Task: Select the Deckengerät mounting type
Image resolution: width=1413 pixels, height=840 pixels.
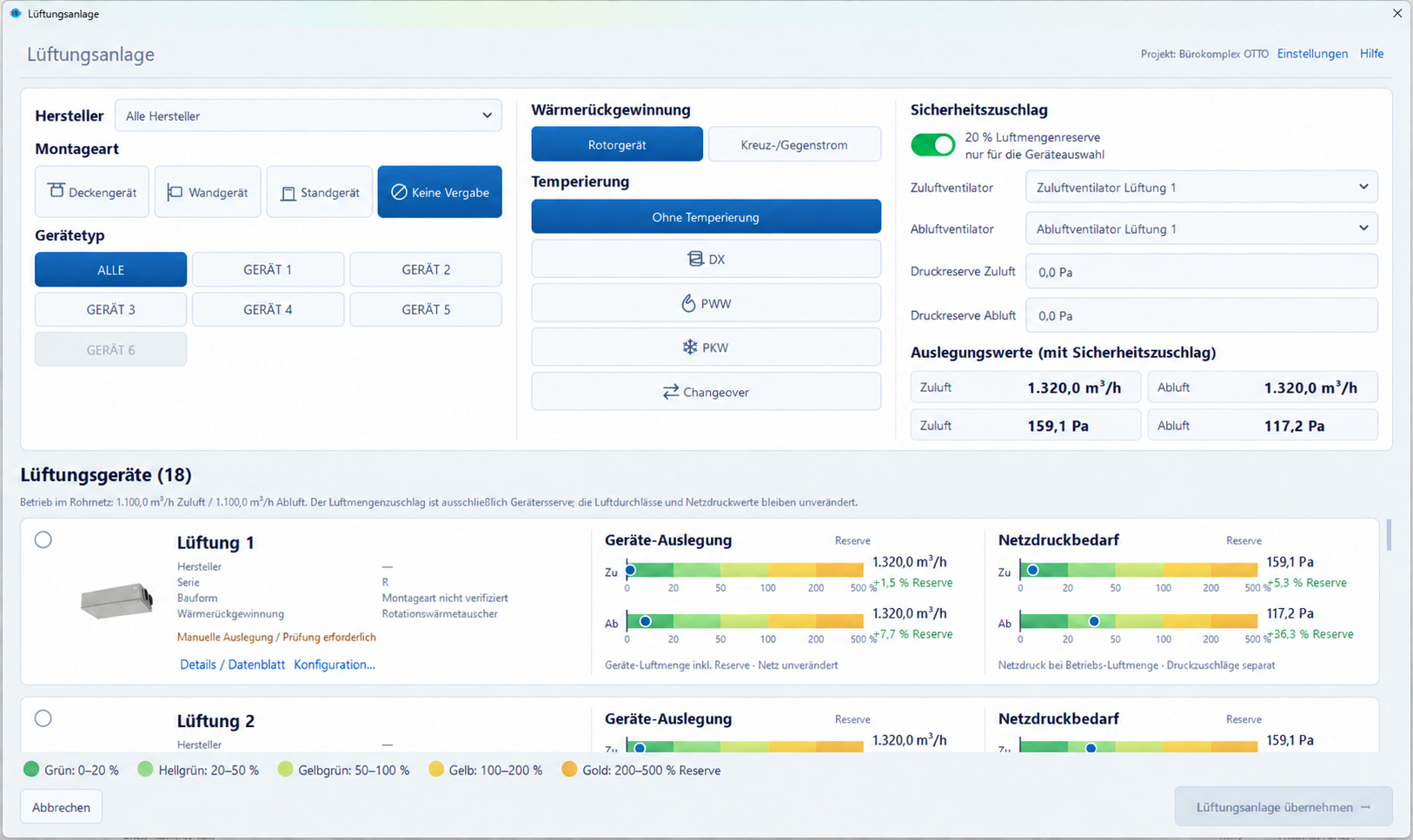Action: (x=92, y=192)
